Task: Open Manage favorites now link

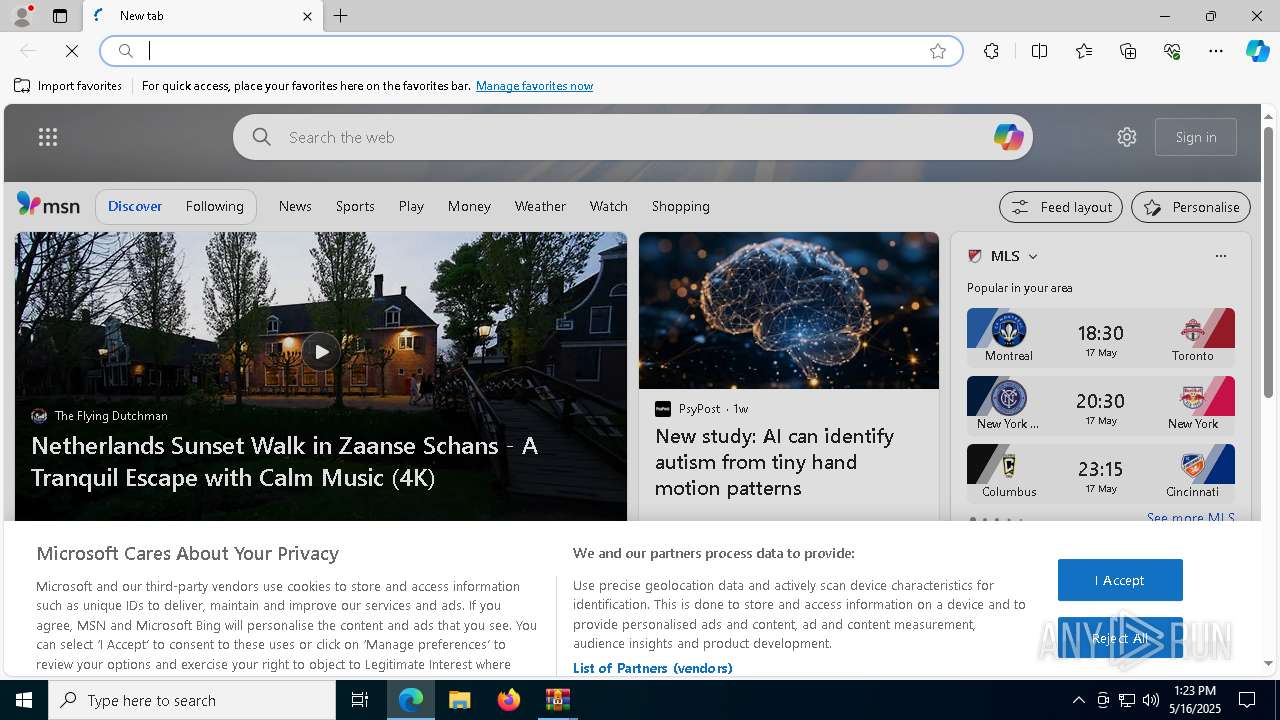Action: coord(534,86)
